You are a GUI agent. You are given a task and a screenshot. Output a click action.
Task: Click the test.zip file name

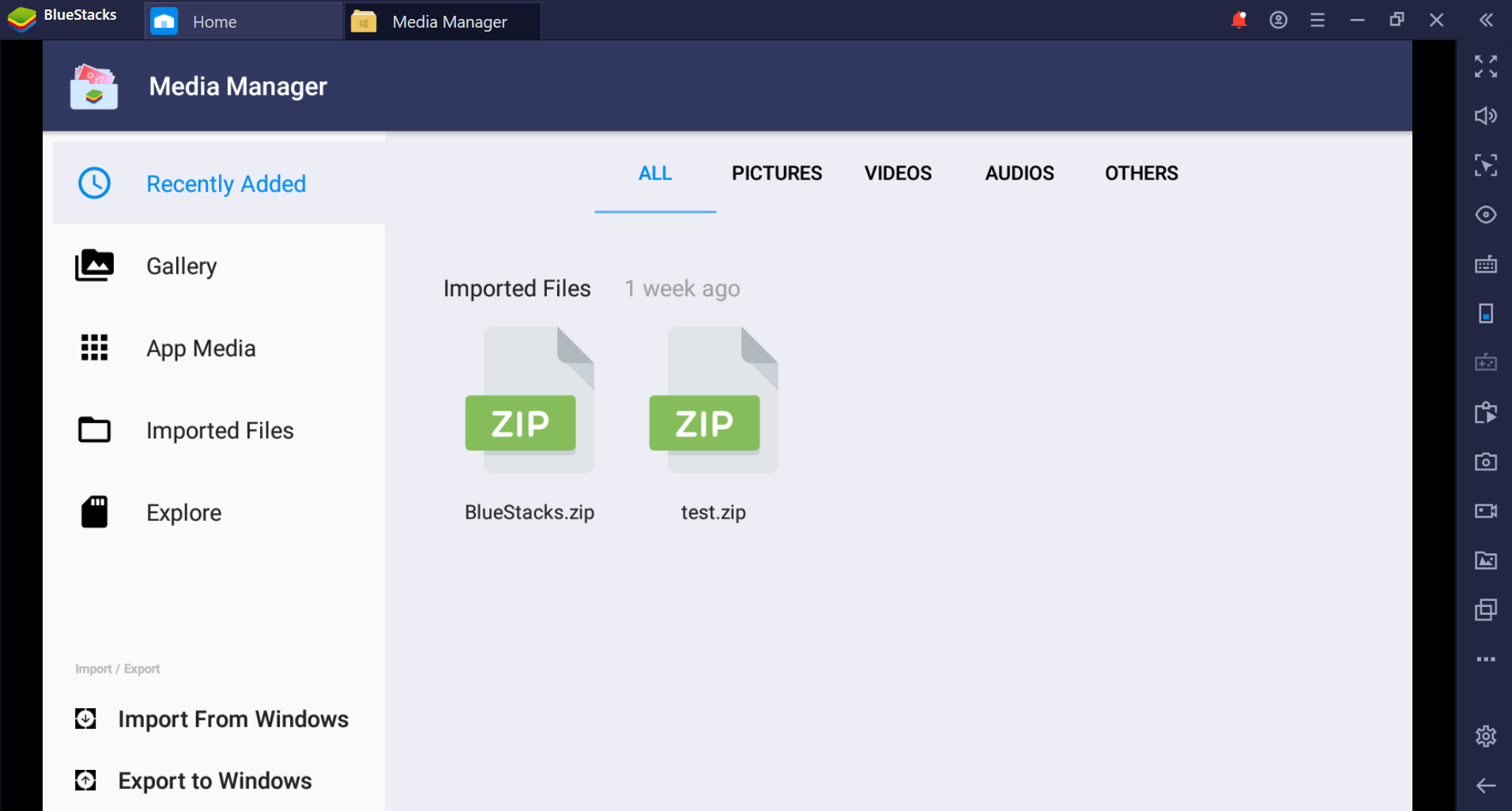click(x=714, y=512)
